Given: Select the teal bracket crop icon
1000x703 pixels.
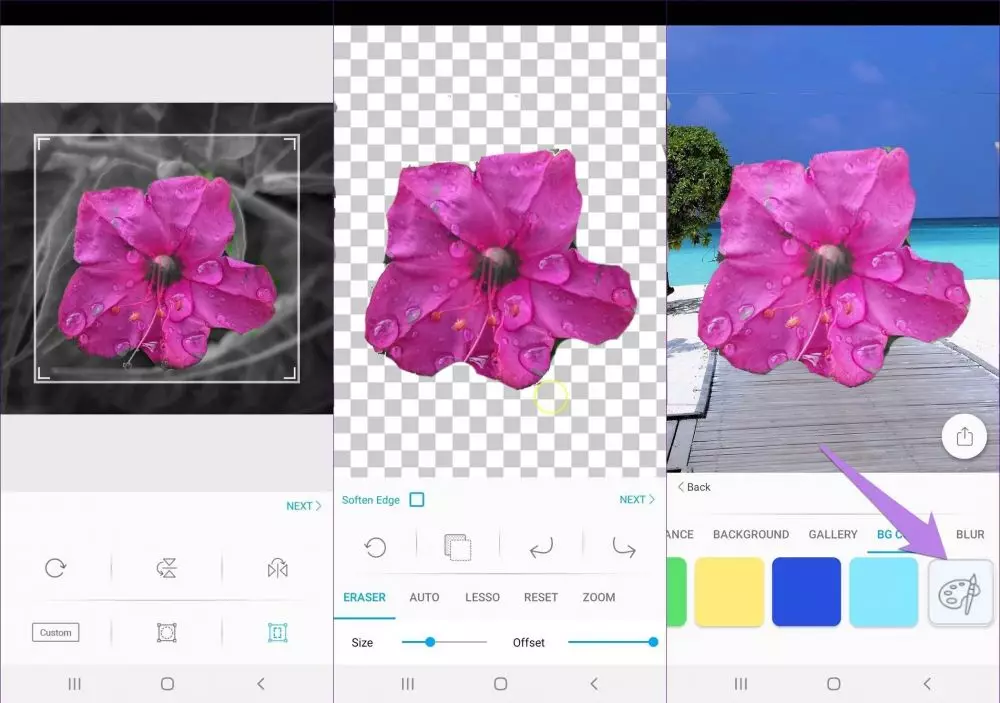Looking at the screenshot, I should point(277,632).
